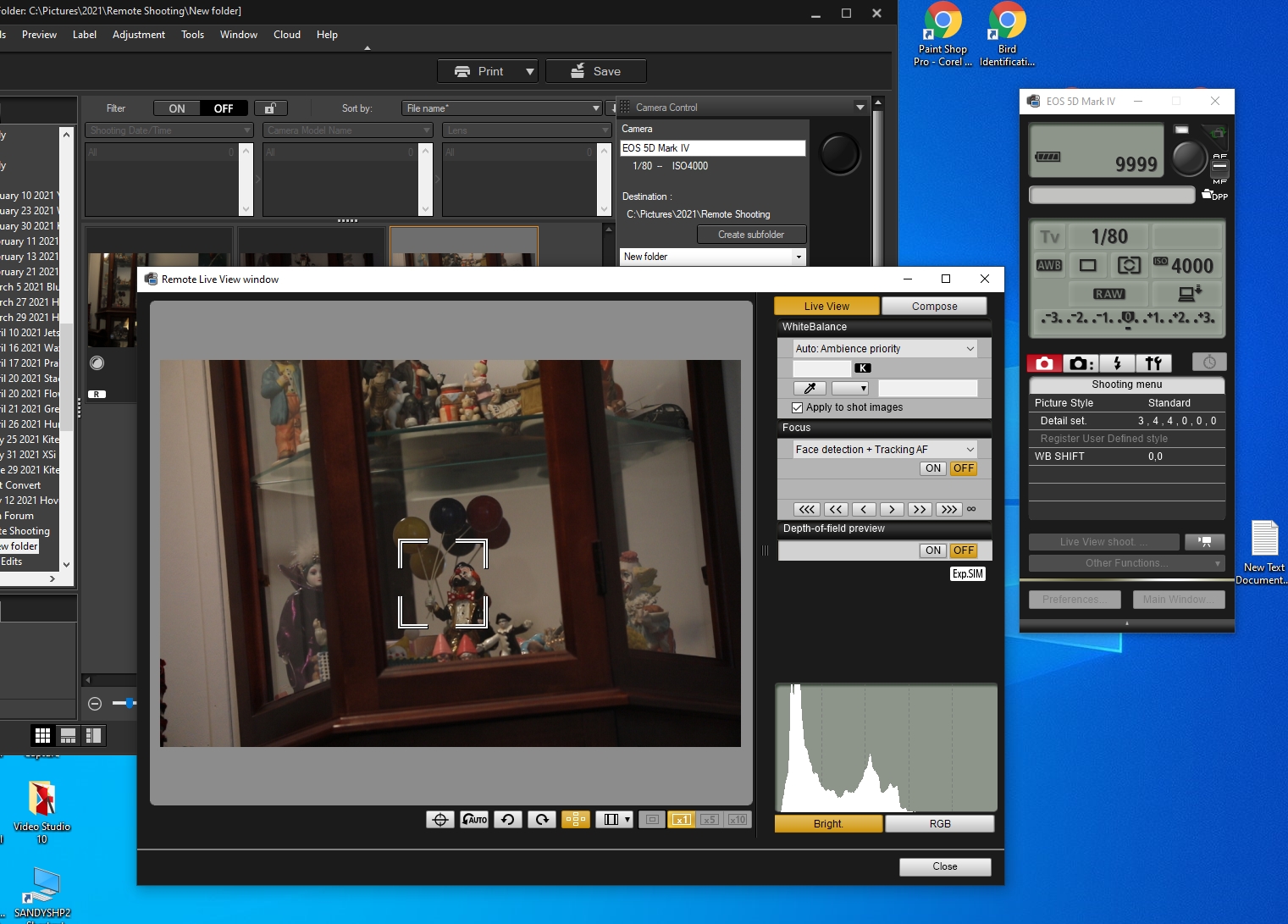Click the Close button in Live View window
The image size is (1288, 924).
coord(944,866)
